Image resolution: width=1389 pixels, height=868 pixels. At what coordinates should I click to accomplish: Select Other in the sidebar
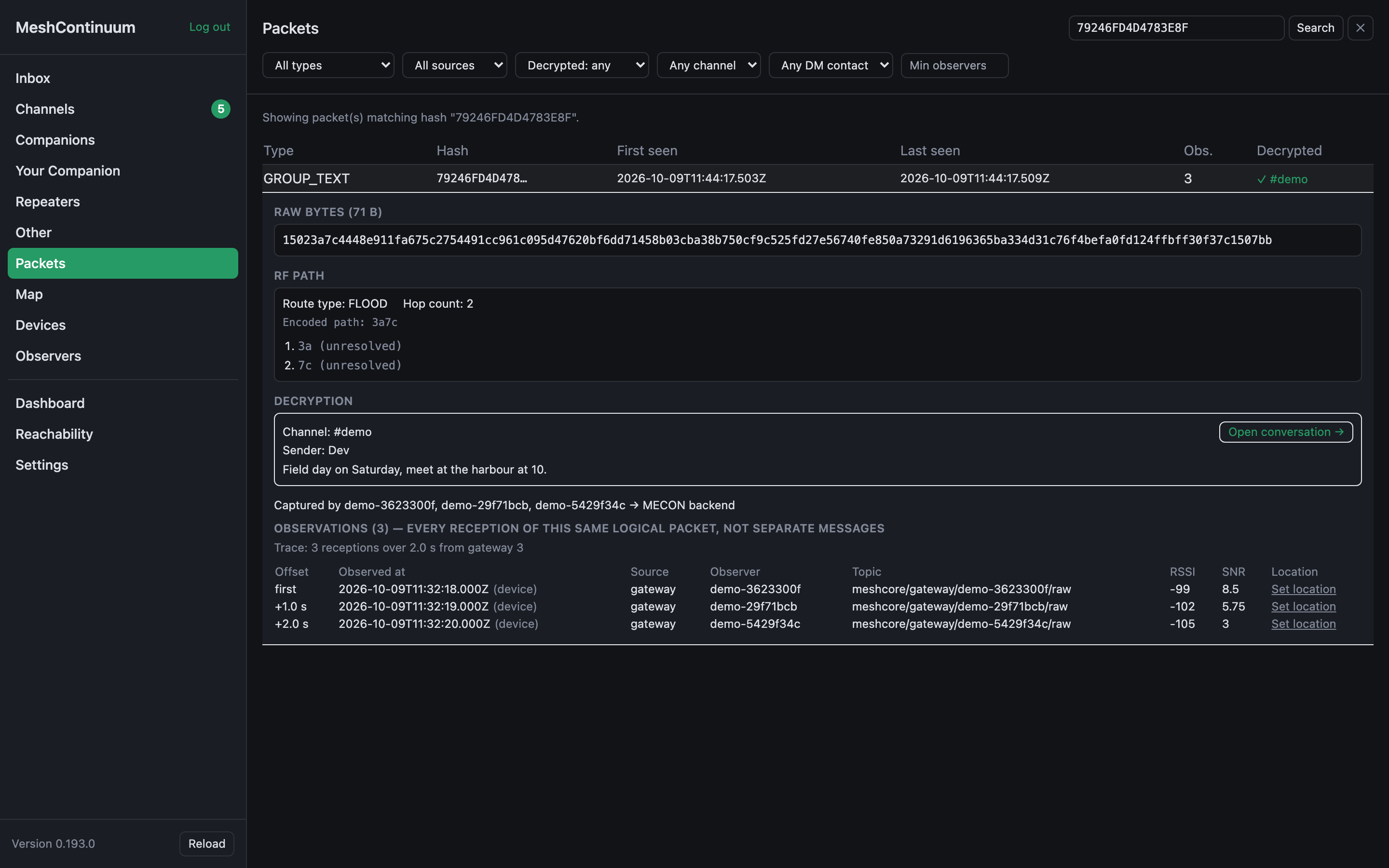[x=123, y=232]
